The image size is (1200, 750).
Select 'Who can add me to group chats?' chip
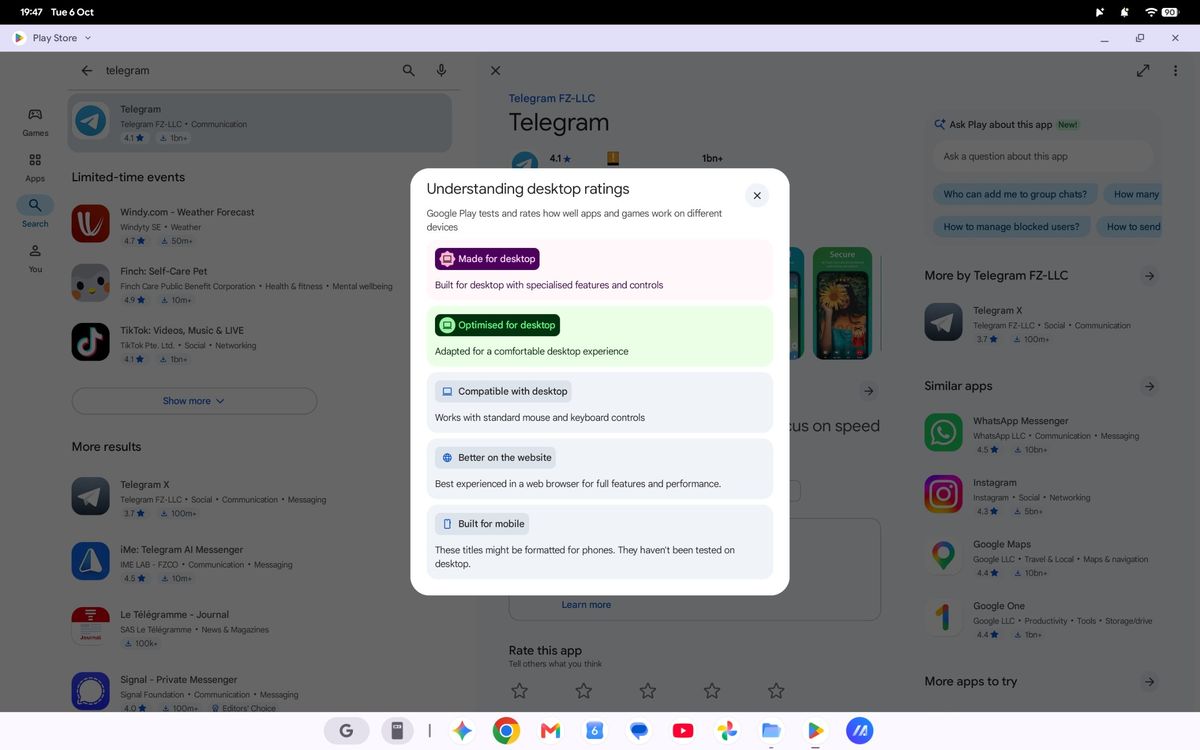(1015, 195)
